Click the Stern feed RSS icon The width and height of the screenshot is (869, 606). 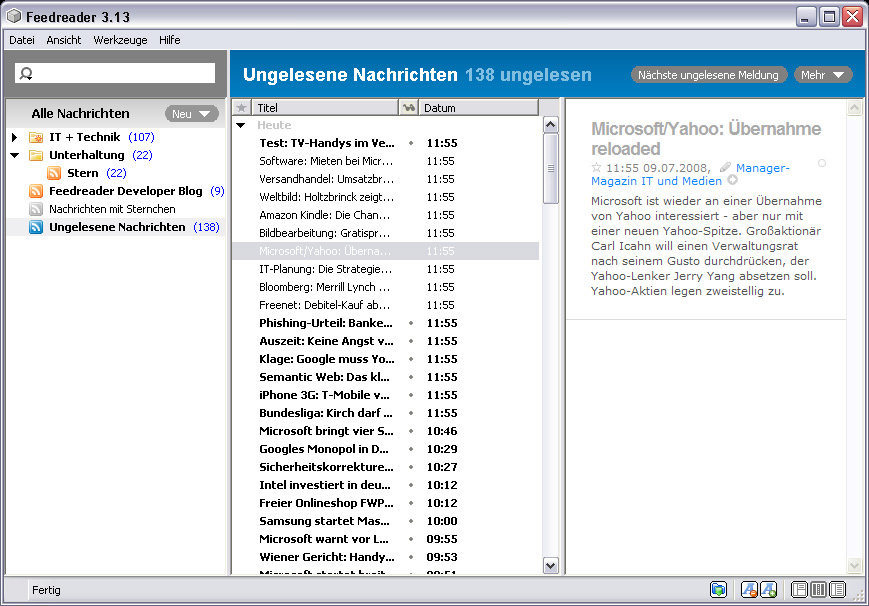pyautogui.click(x=54, y=173)
